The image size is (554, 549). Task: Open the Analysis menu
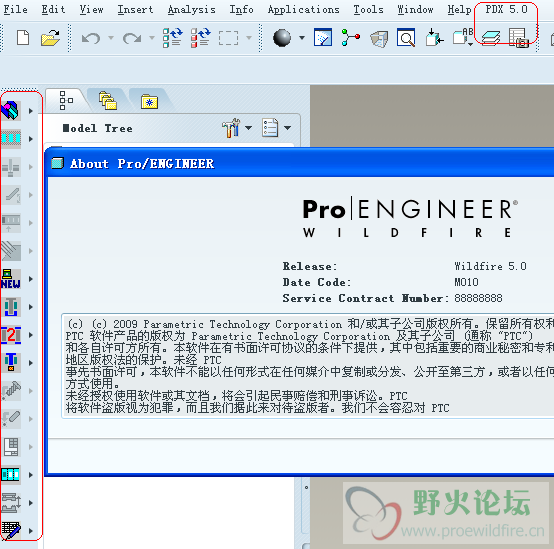coord(191,9)
